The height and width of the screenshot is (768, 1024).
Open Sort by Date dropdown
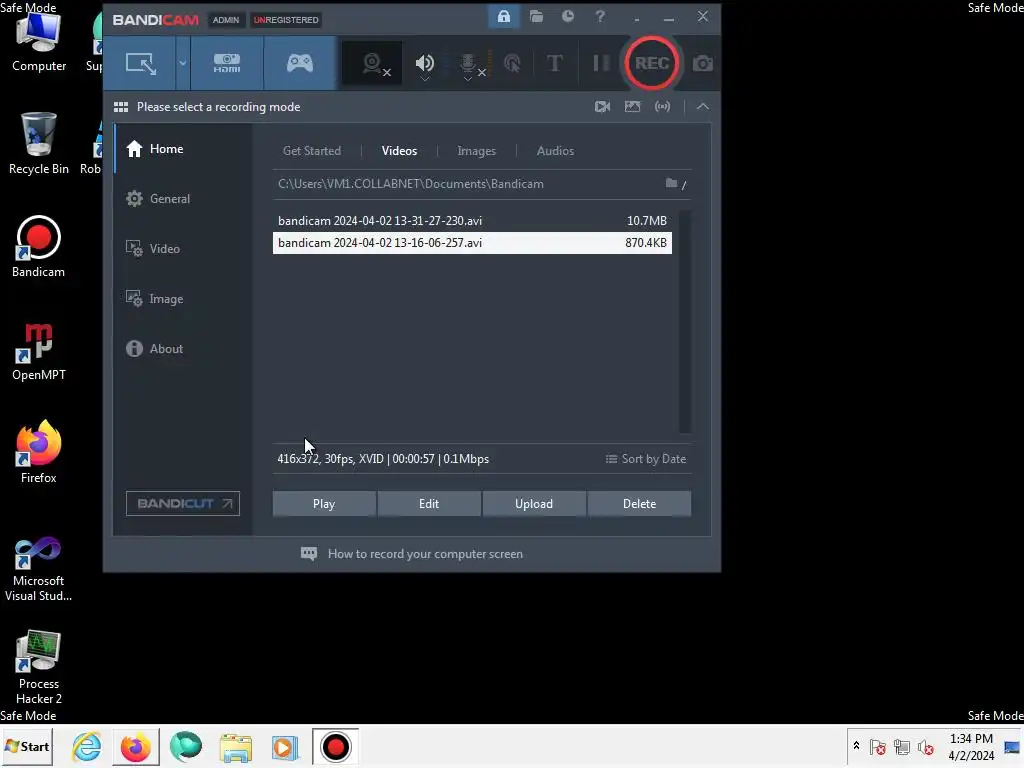tap(645, 459)
